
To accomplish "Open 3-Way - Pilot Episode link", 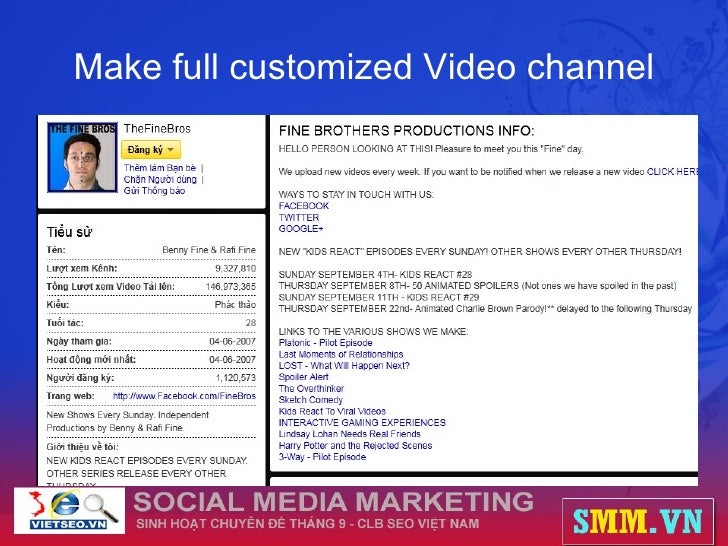I will pyautogui.click(x=322, y=457).
